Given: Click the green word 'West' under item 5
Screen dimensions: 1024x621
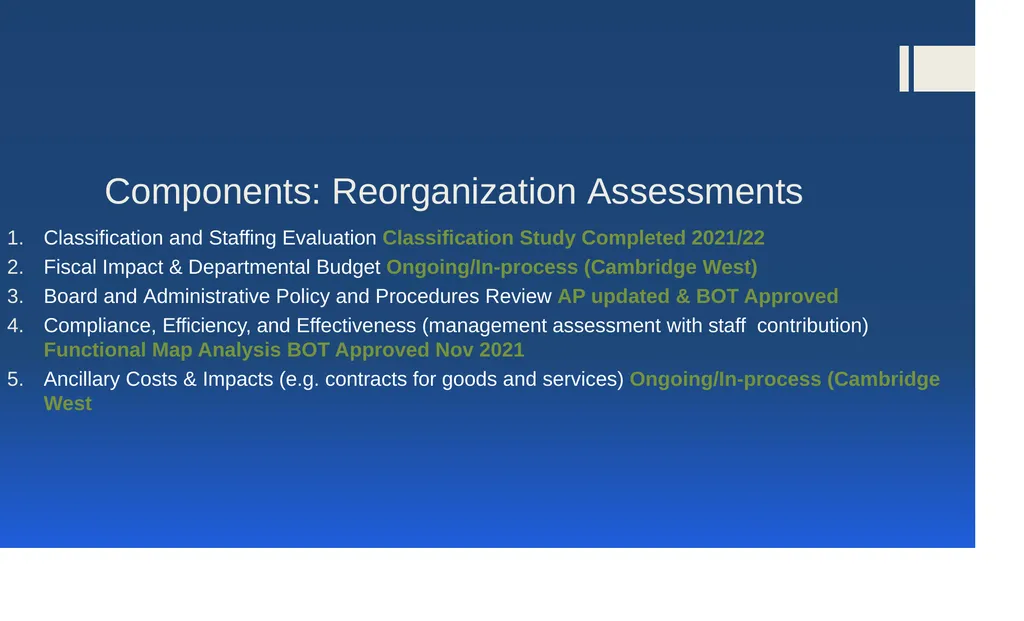Looking at the screenshot, I should (x=68, y=404).
